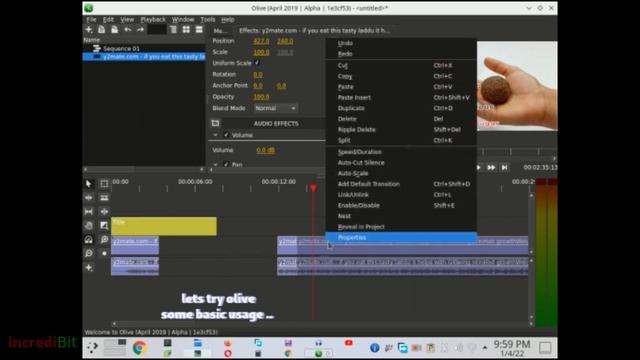Click the project panel search field
Viewport: 640px width, 360px height.
(x=157, y=30)
